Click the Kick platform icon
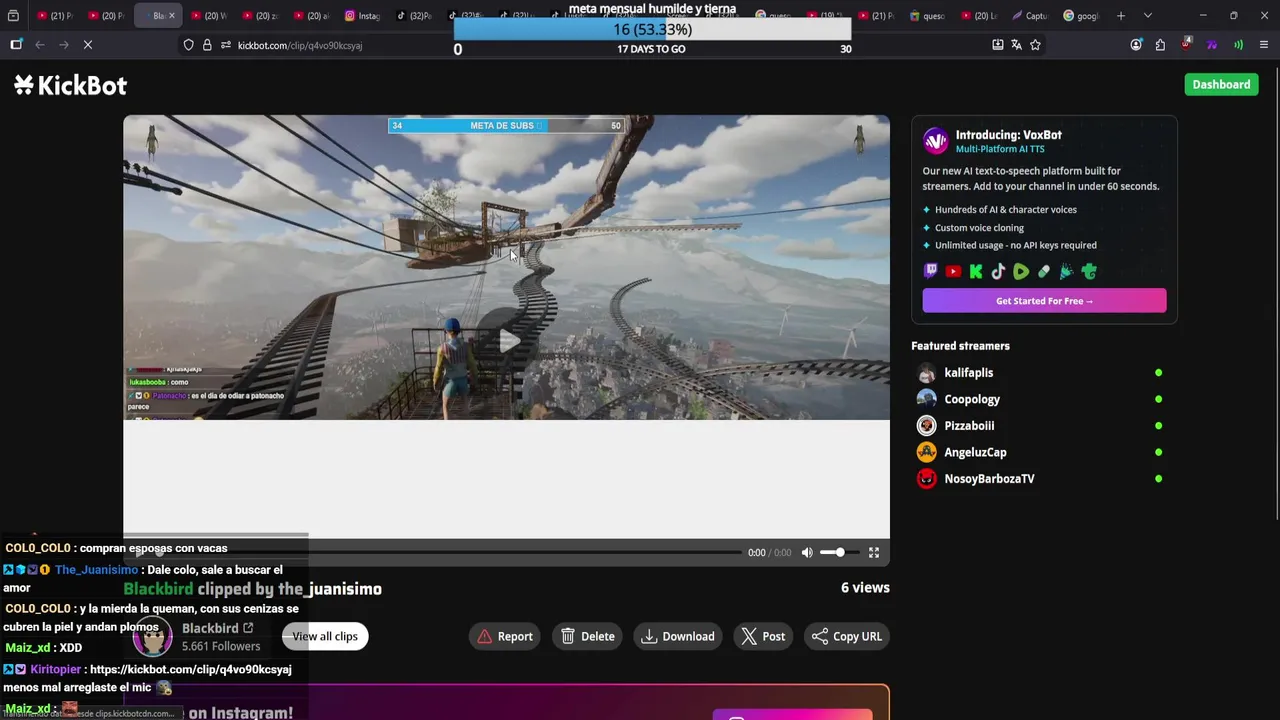 click(x=976, y=271)
